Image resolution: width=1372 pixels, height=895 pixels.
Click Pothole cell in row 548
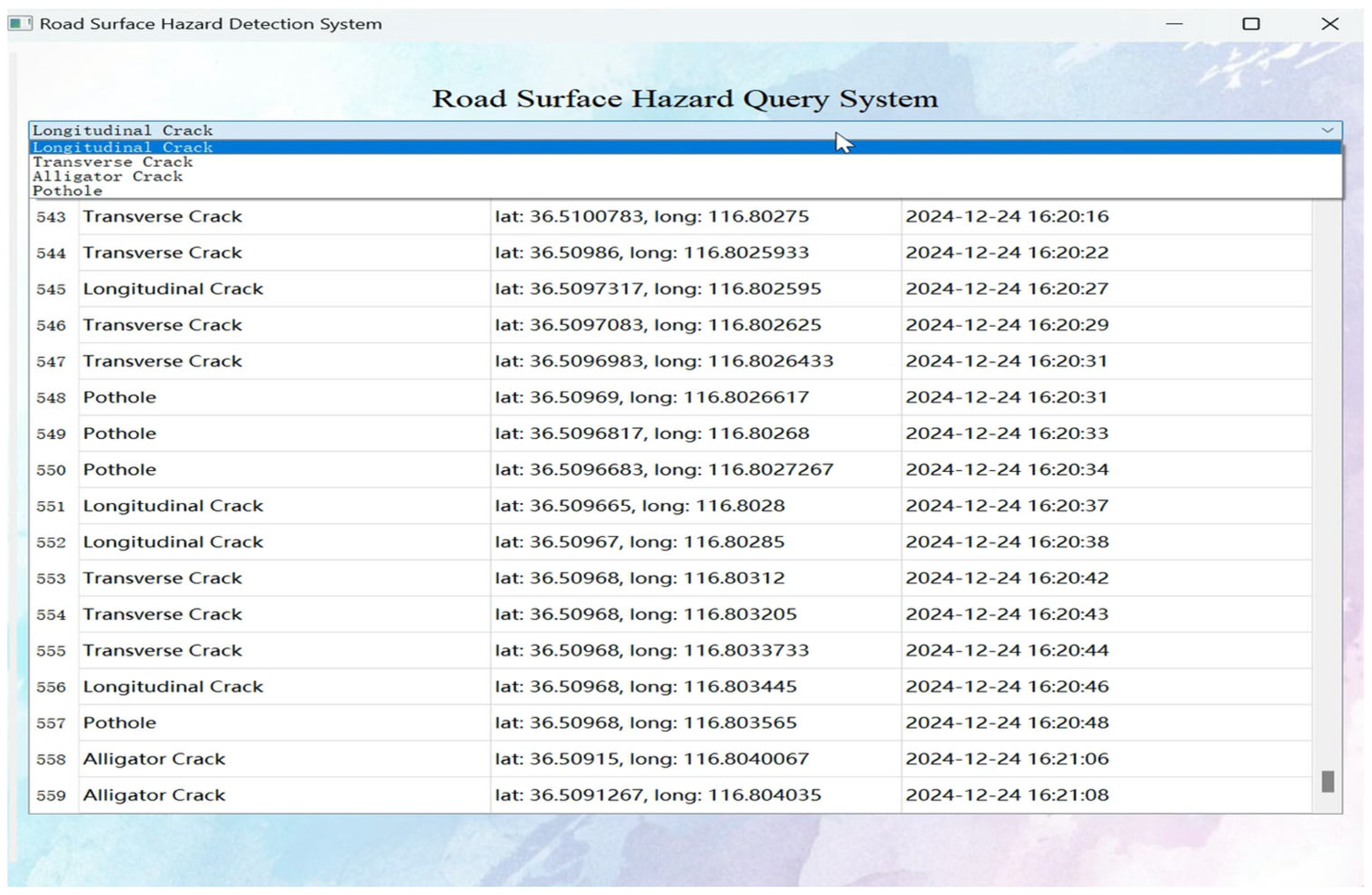285,398
